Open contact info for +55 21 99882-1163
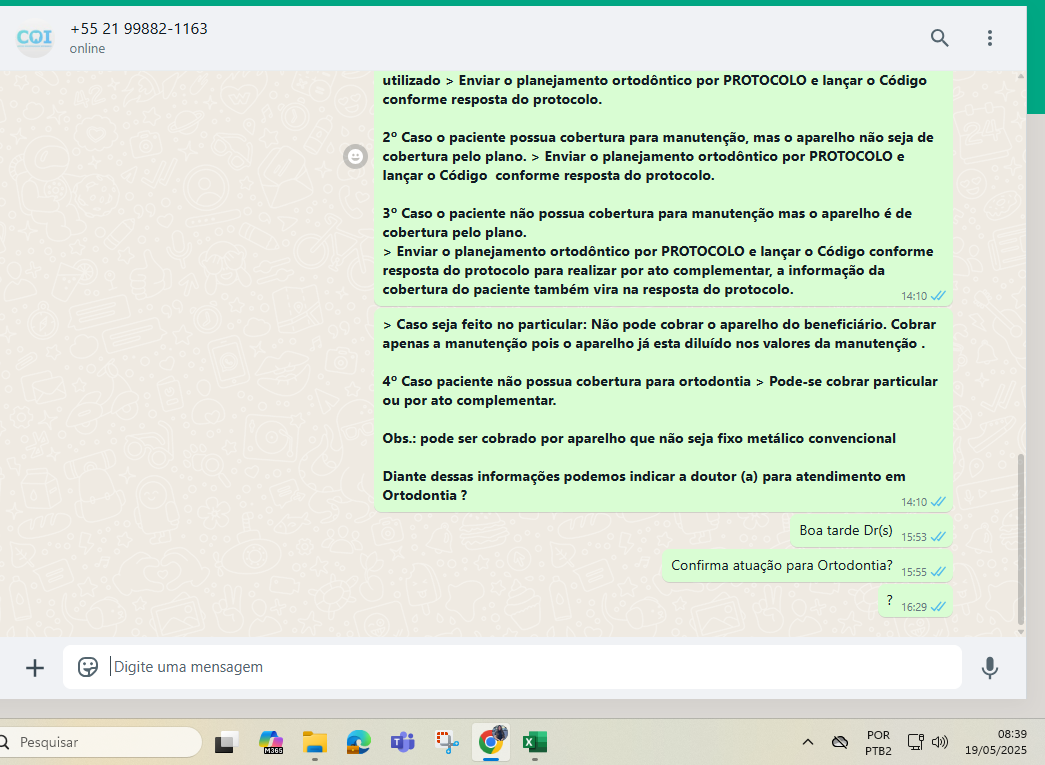 (139, 29)
